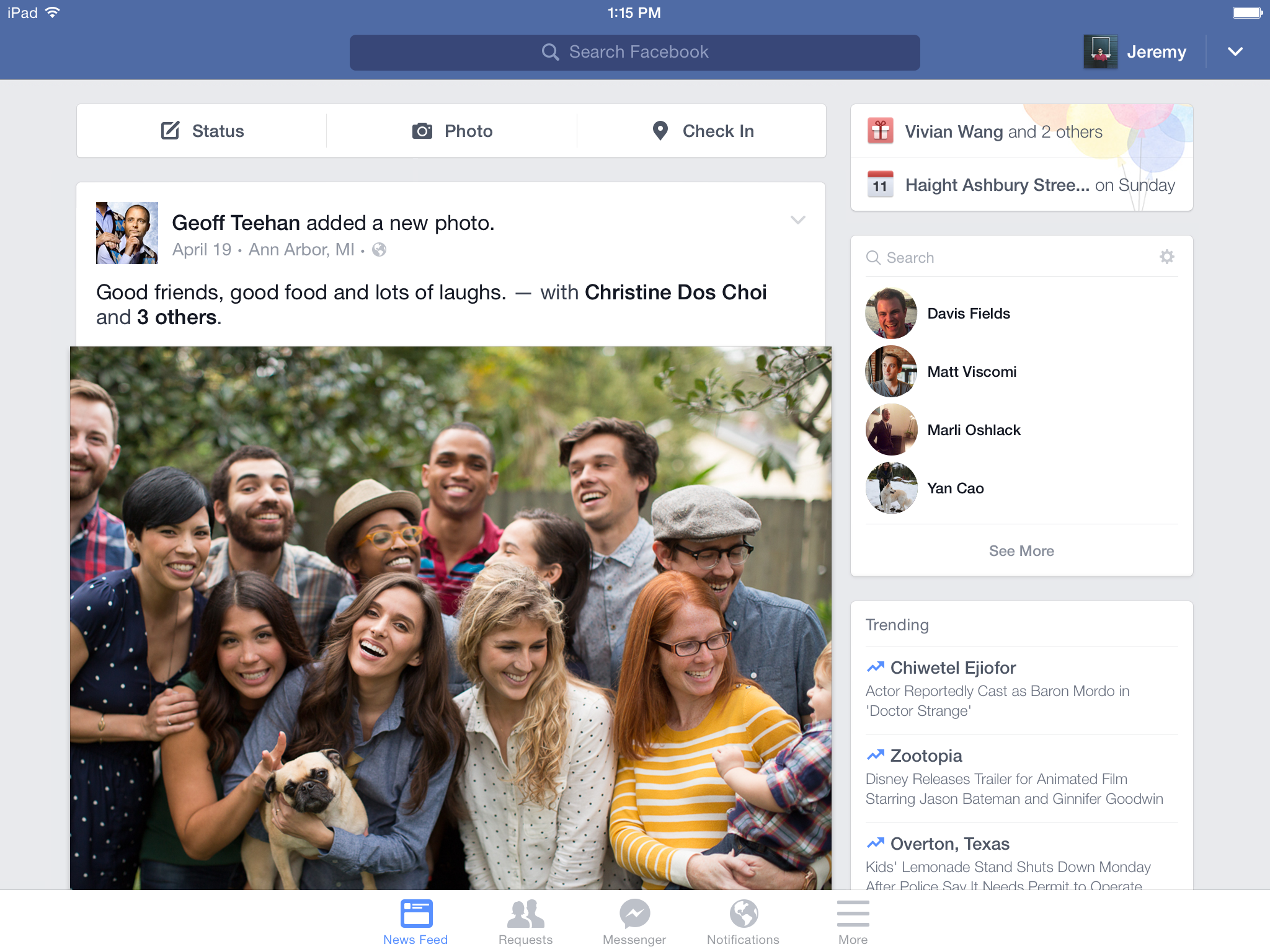Open Zootopia trending story
The width and height of the screenshot is (1270, 952).
(x=926, y=756)
